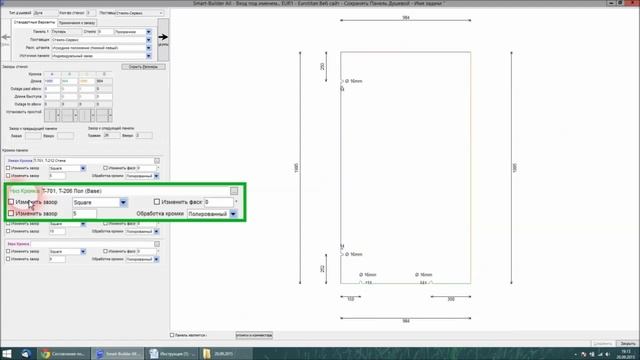Go back with the gray left arrow

6,37
